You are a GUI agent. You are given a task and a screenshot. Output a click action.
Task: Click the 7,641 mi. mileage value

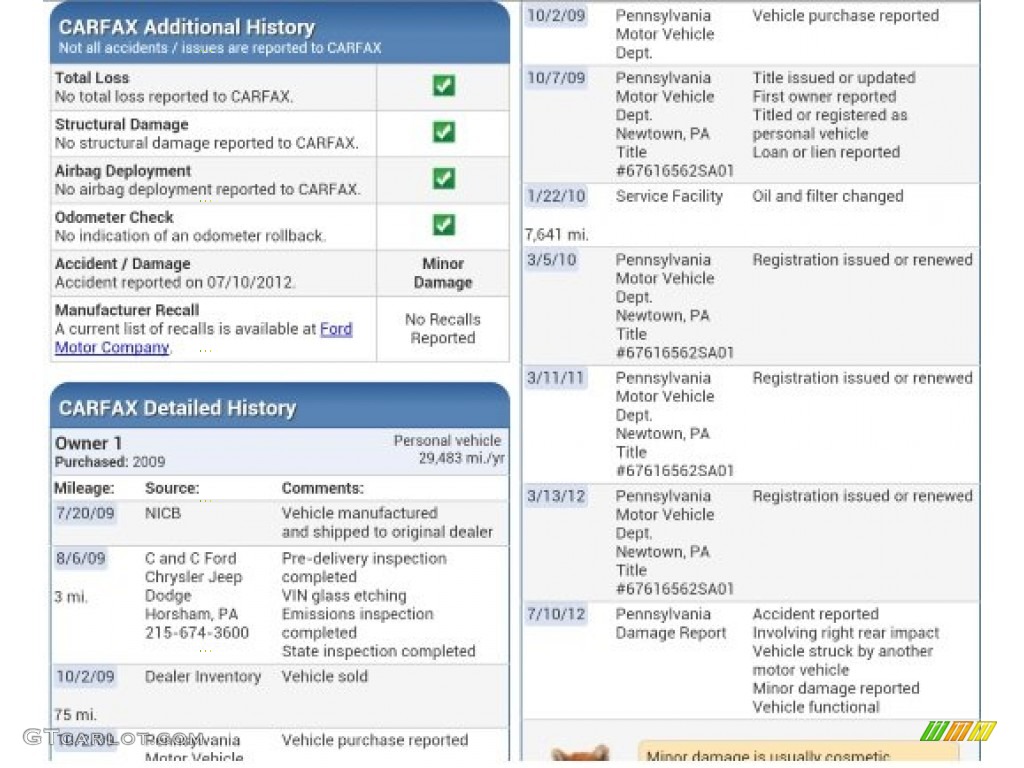click(x=556, y=234)
